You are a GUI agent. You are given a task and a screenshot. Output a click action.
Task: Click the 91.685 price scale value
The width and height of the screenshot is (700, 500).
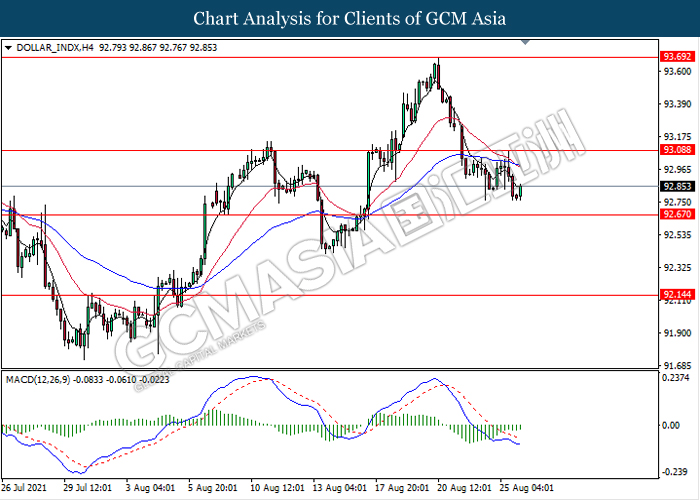click(677, 366)
